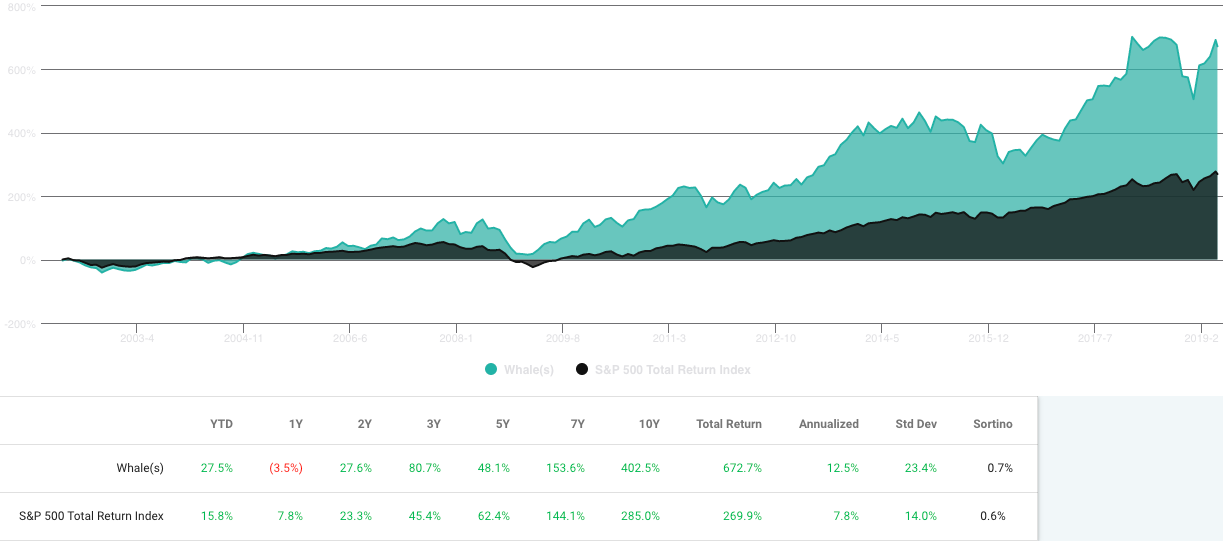This screenshot has height=541, width=1223.
Task: Click the 600% y-axis label
Action: pyautogui.click(x=23, y=70)
